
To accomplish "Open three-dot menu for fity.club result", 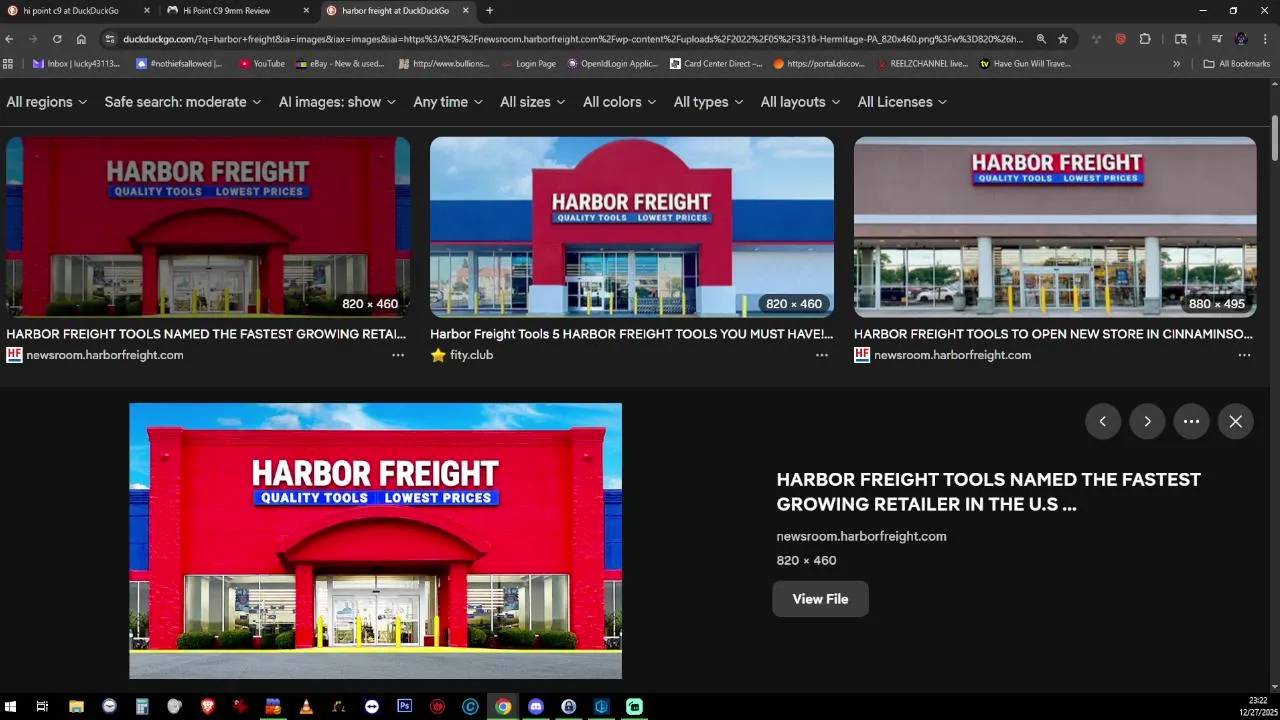I will click(822, 355).
